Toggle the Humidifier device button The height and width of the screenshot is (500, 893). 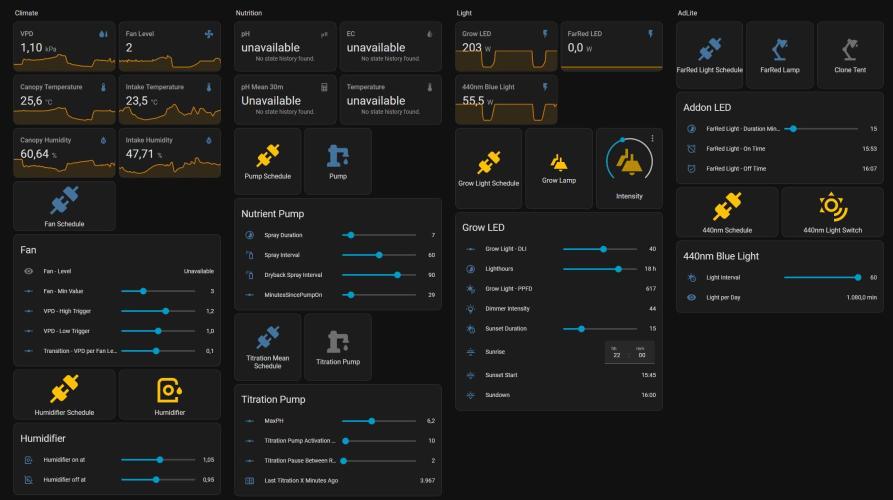tap(170, 395)
